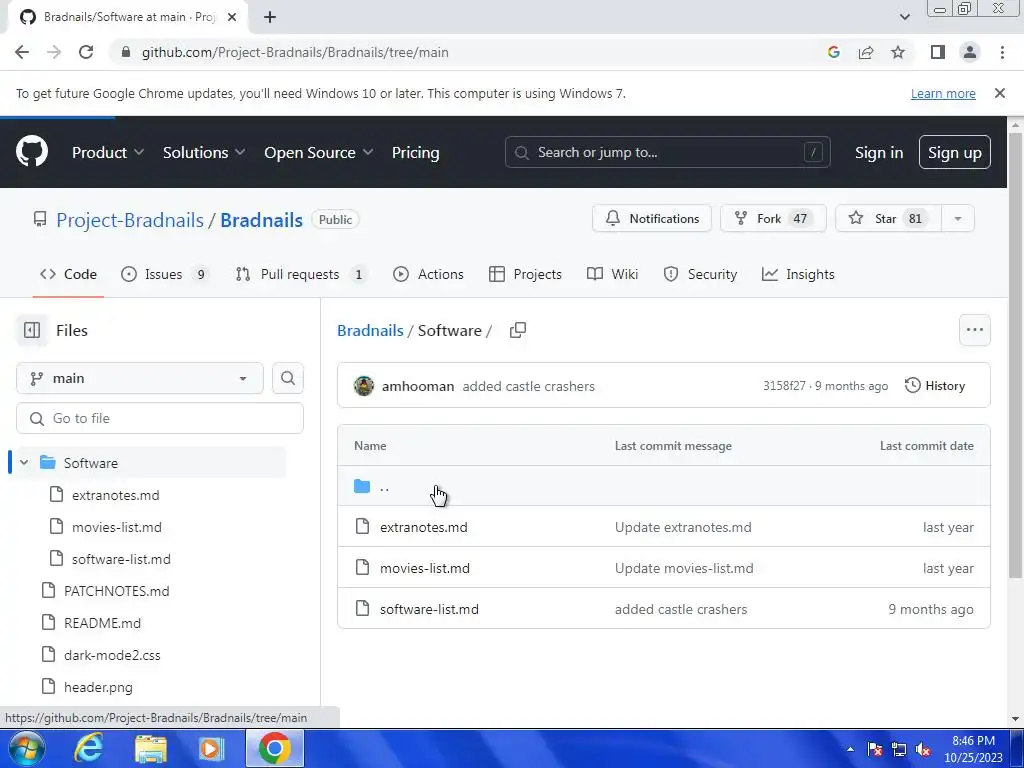Open a new tab with the plus icon
This screenshot has height=768, width=1024.
(x=270, y=17)
